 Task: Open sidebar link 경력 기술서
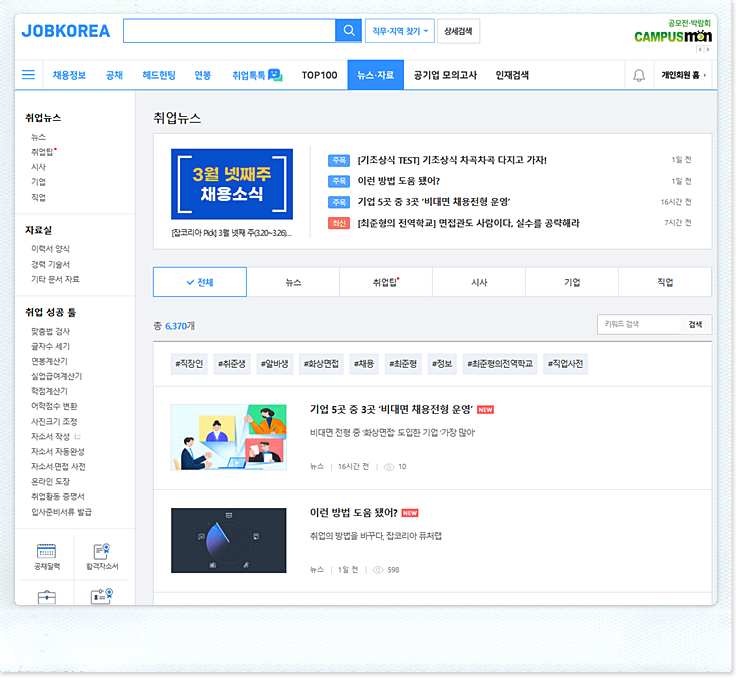tap(50, 264)
